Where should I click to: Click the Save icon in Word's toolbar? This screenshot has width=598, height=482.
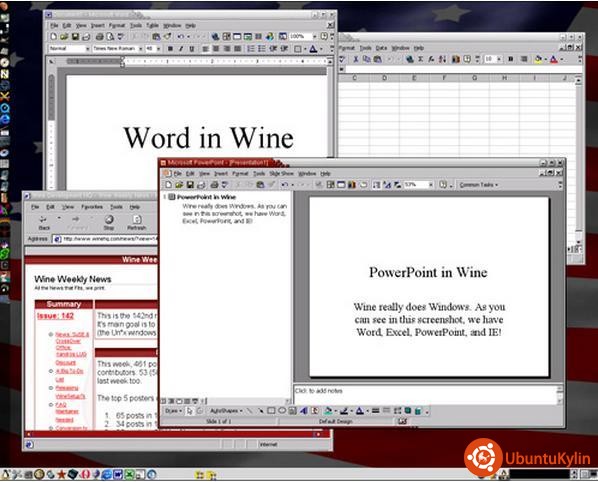point(75,37)
